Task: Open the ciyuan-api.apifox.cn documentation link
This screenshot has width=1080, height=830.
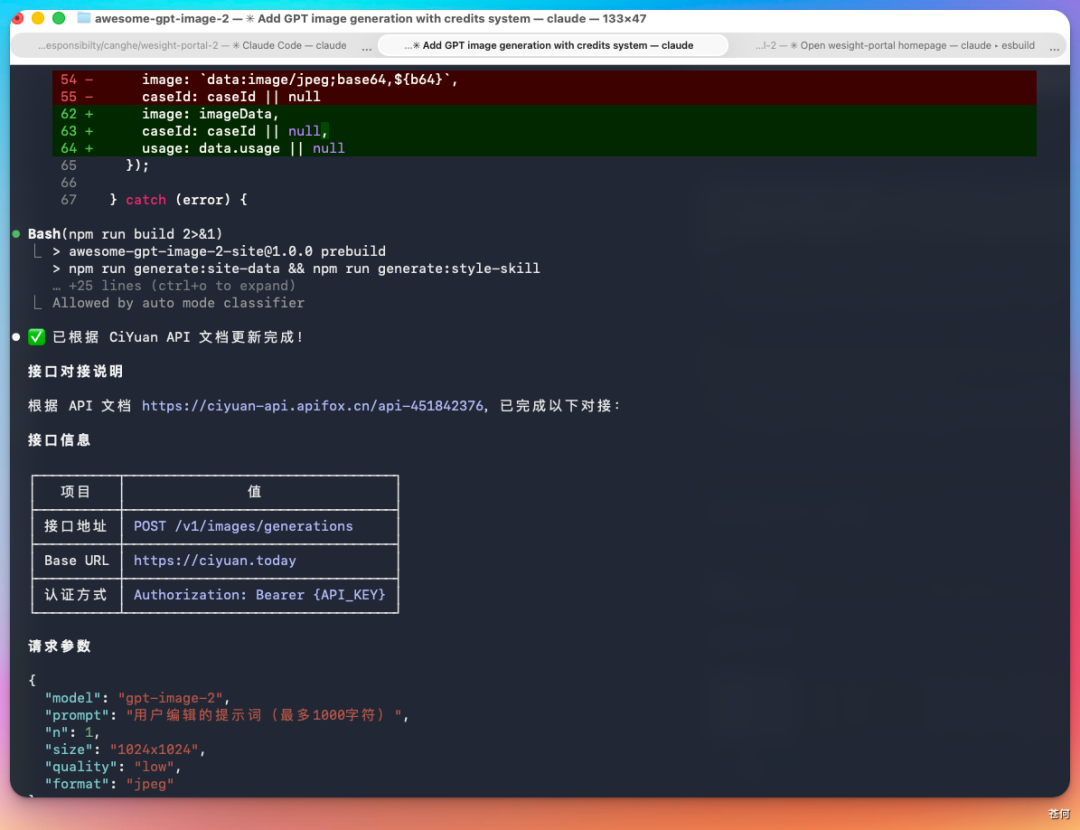Action: 313,406
